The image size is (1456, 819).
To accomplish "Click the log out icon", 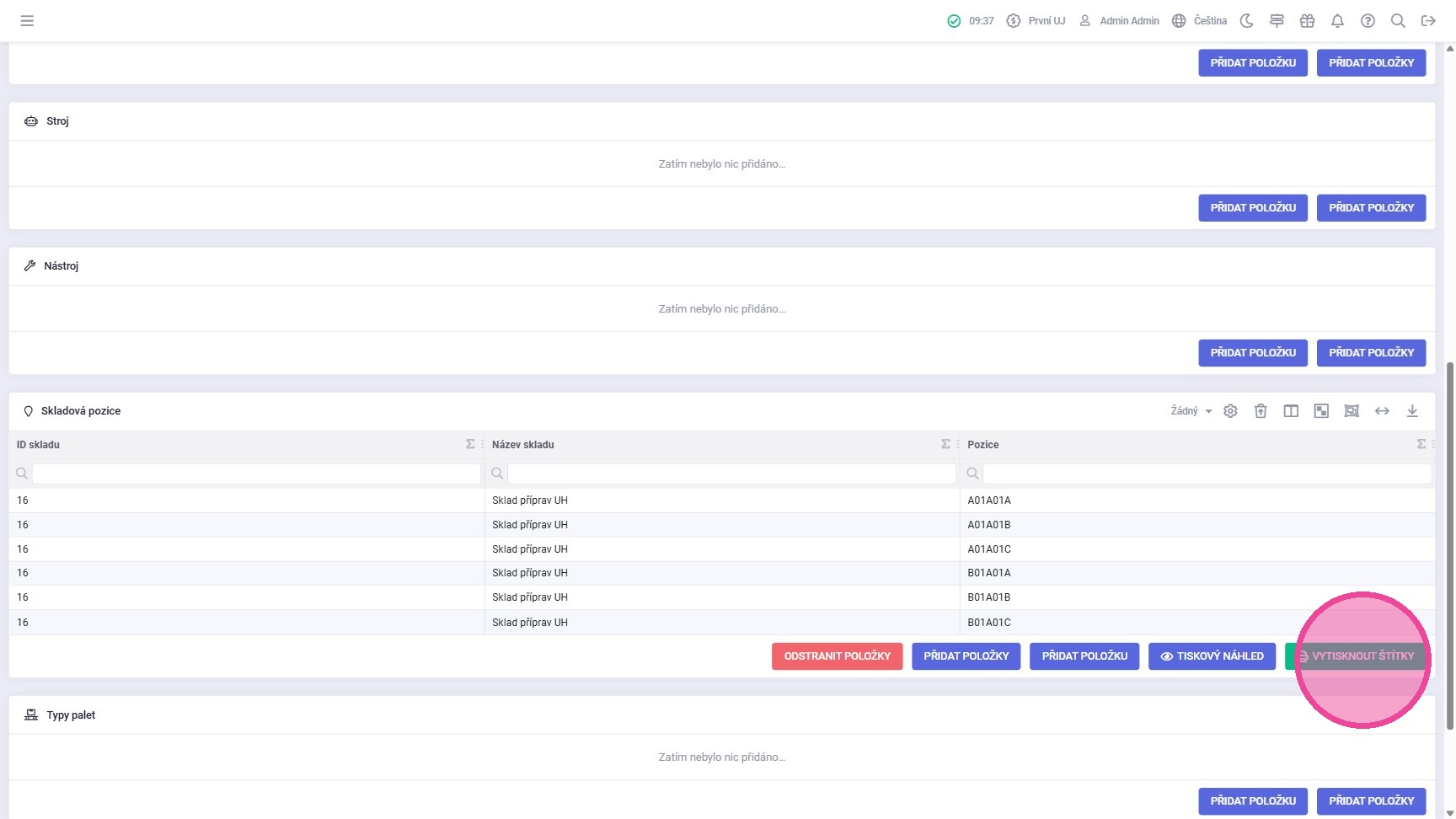I will pyautogui.click(x=1428, y=21).
